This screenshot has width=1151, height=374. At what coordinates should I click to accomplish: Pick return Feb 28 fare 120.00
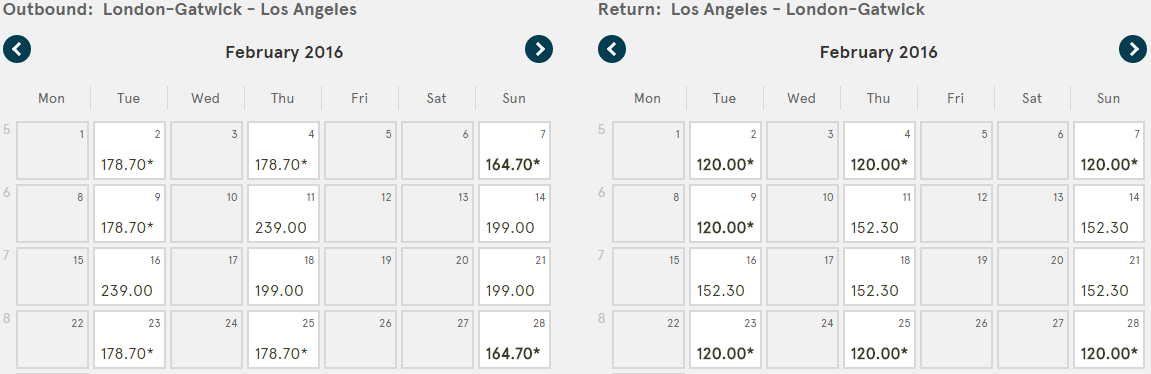[1109, 340]
